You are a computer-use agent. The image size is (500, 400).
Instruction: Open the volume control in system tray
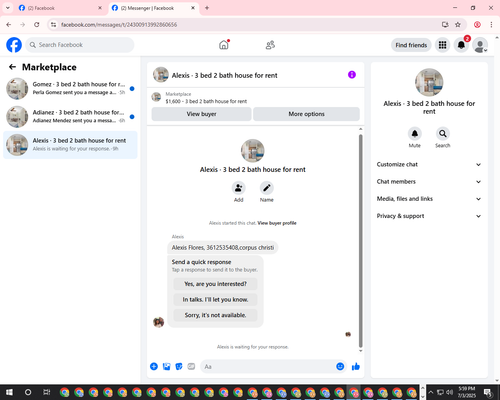(449, 392)
